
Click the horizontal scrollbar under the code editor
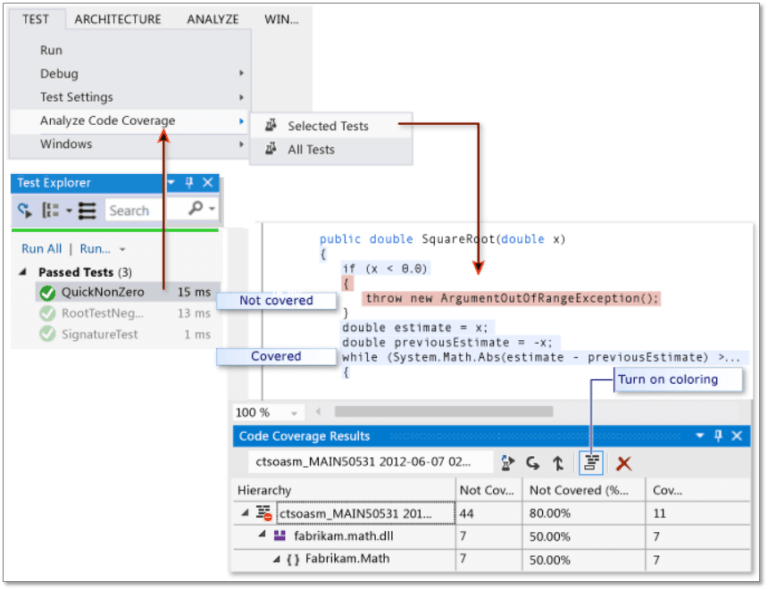[443, 412]
